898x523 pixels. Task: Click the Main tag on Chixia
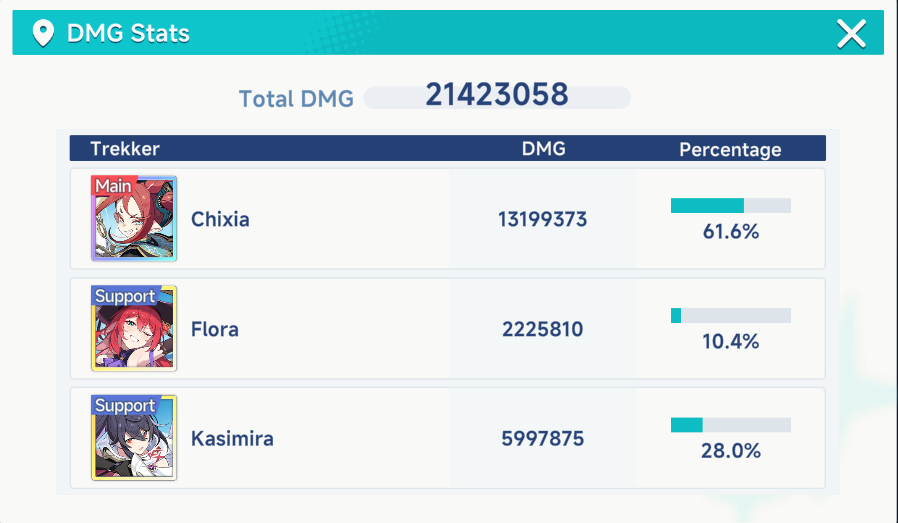pos(113,186)
